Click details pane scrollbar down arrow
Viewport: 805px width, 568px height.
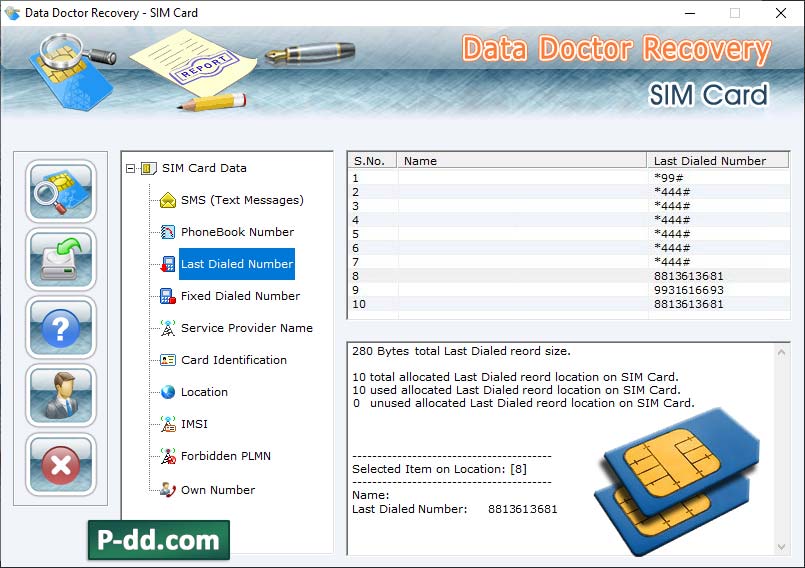781,547
